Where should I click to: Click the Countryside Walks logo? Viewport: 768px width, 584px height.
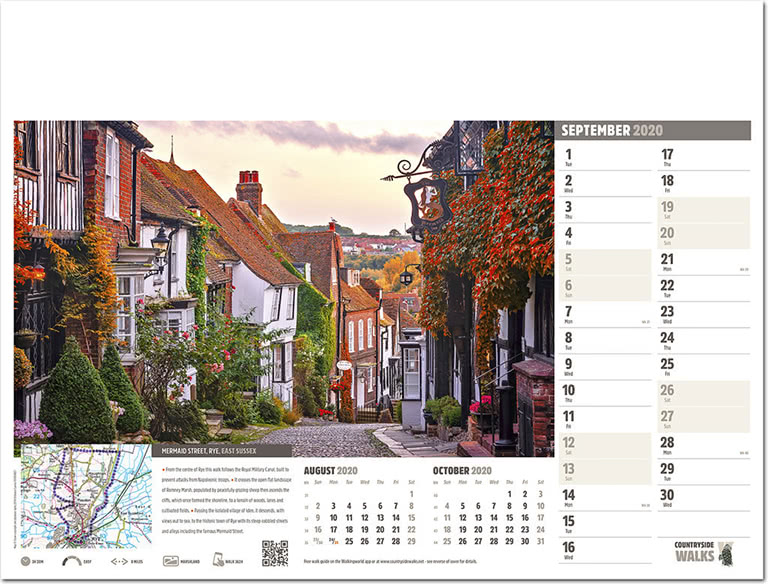click(x=703, y=553)
